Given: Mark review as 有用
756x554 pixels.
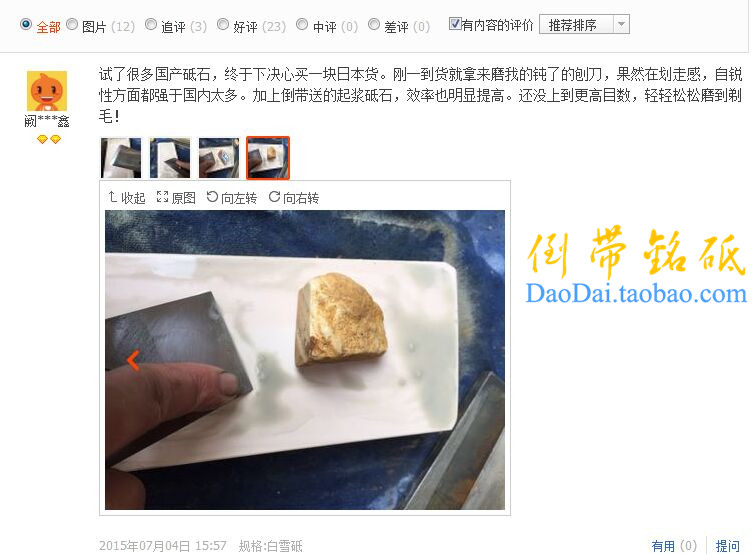Looking at the screenshot, I should [x=674, y=546].
